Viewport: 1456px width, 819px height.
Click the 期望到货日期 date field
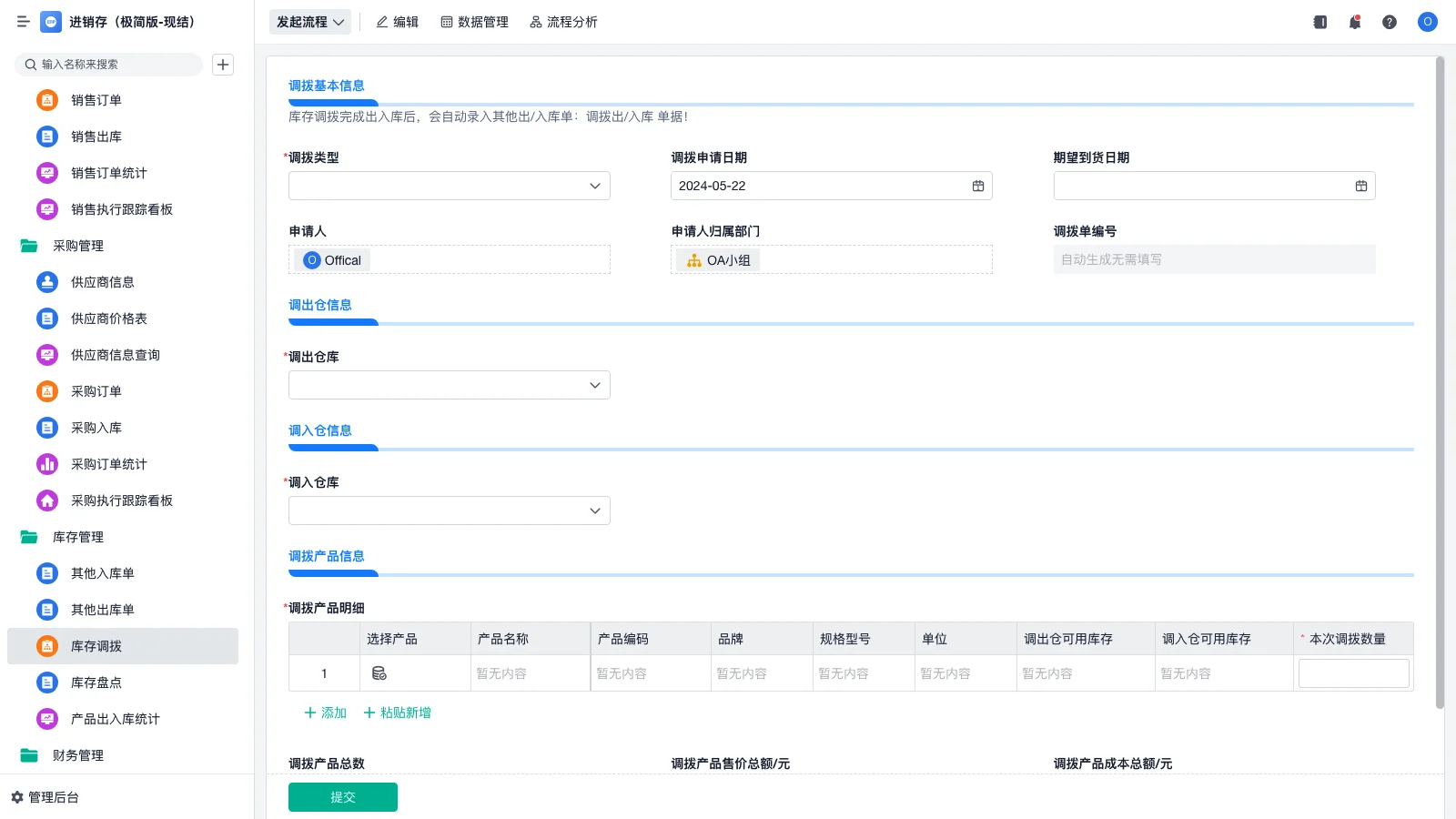pos(1215,186)
